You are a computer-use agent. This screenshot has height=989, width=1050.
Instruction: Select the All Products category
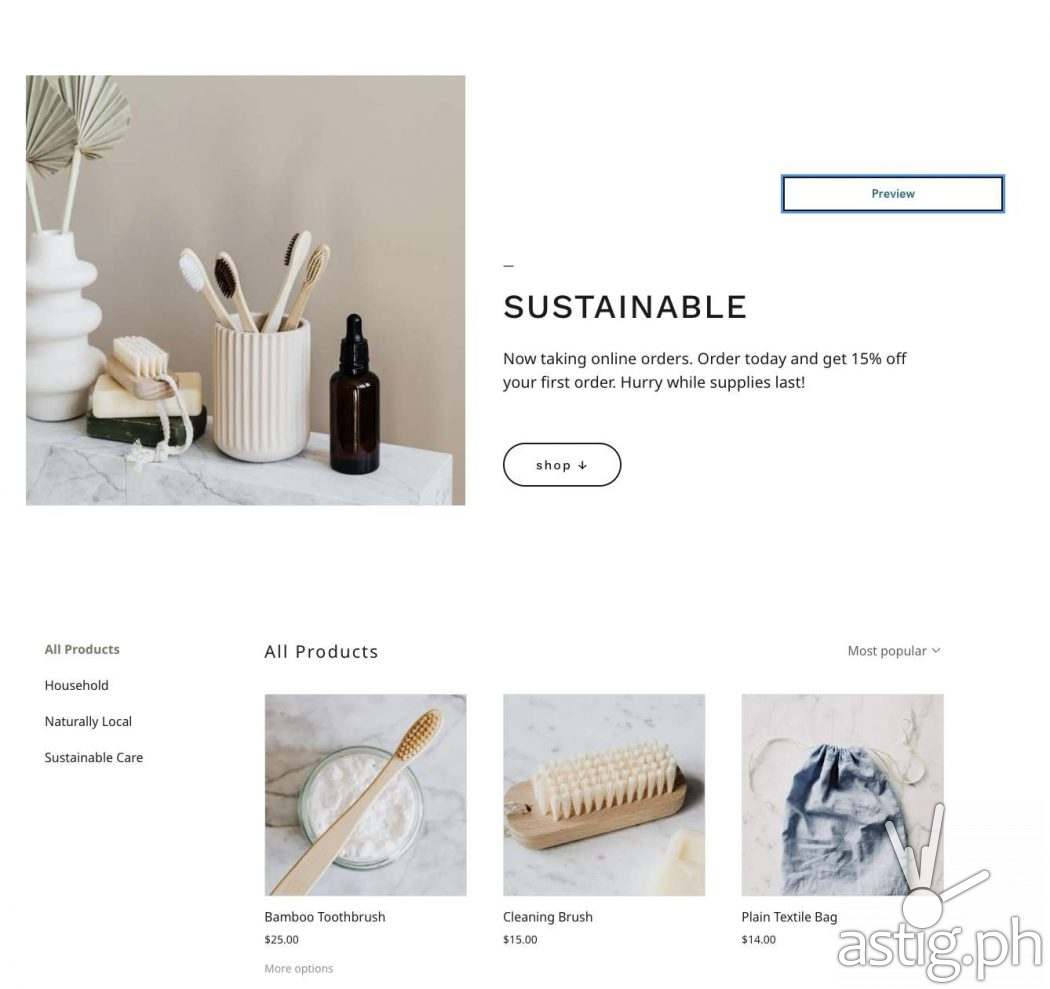[82, 650]
